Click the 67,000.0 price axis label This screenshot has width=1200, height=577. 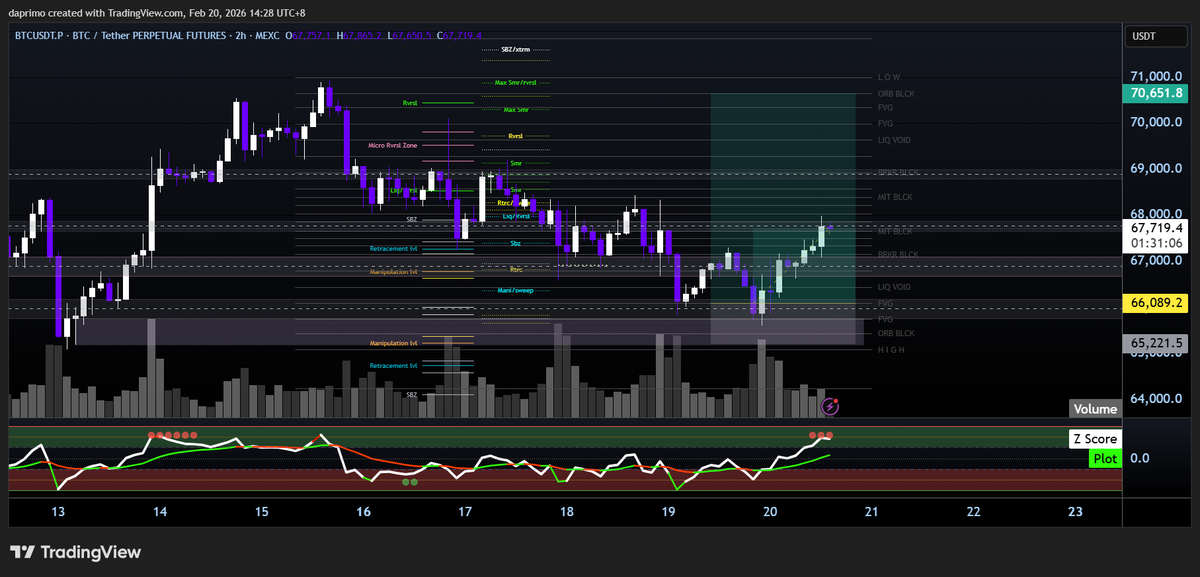(1157, 260)
